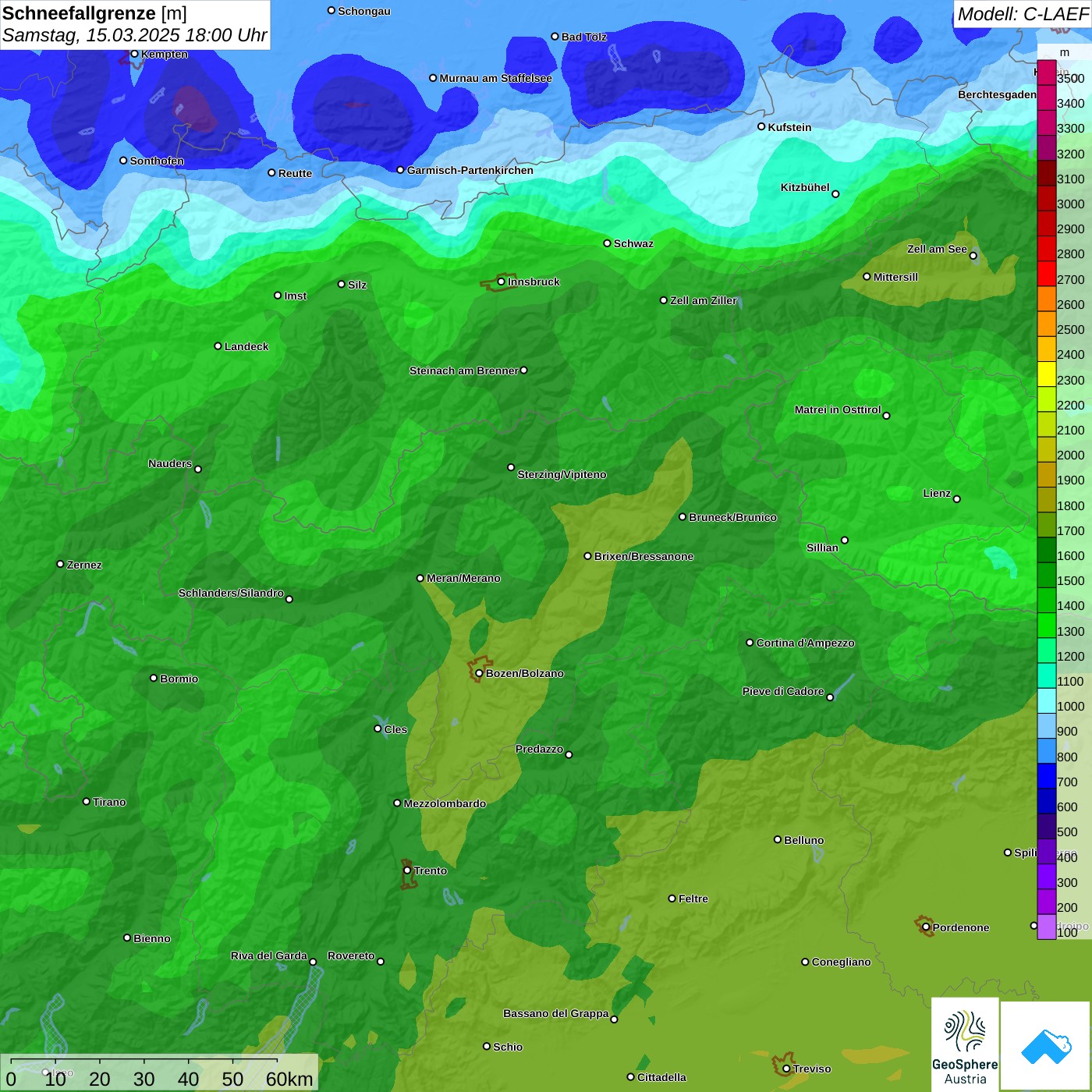This screenshot has width=1092, height=1092.
Task: Select the 1000 m legend color
Action: pyautogui.click(x=1046, y=701)
